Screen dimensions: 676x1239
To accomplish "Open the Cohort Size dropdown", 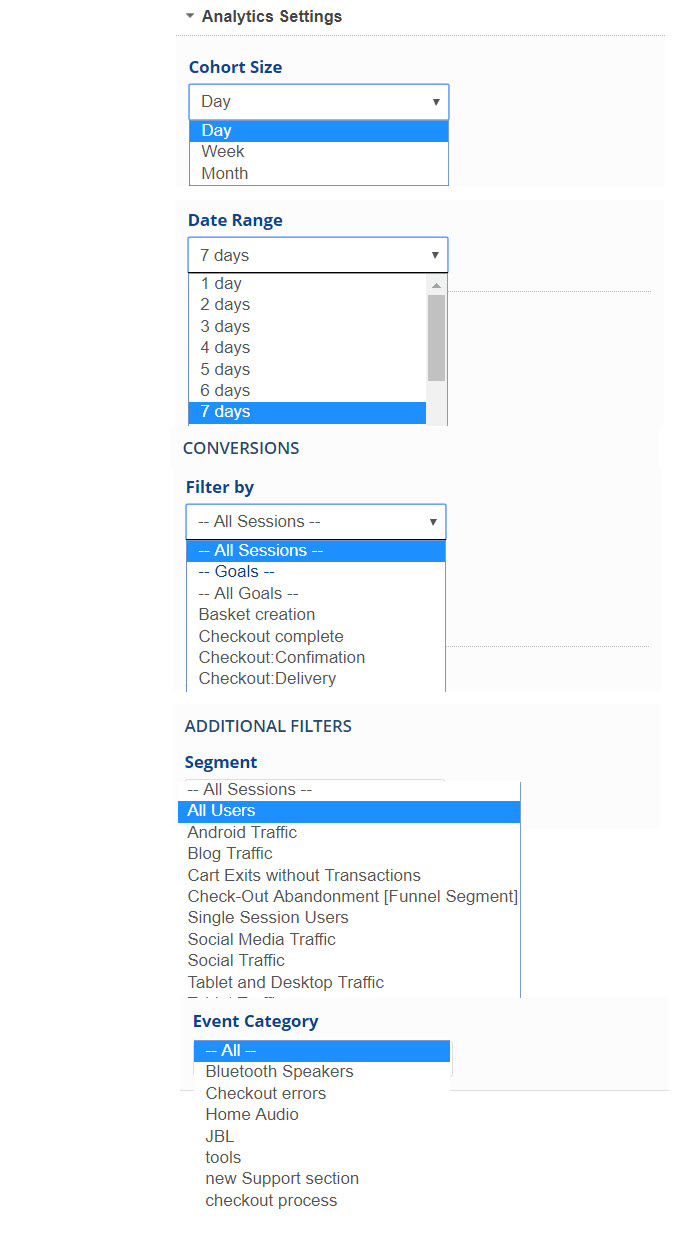I will [x=318, y=102].
